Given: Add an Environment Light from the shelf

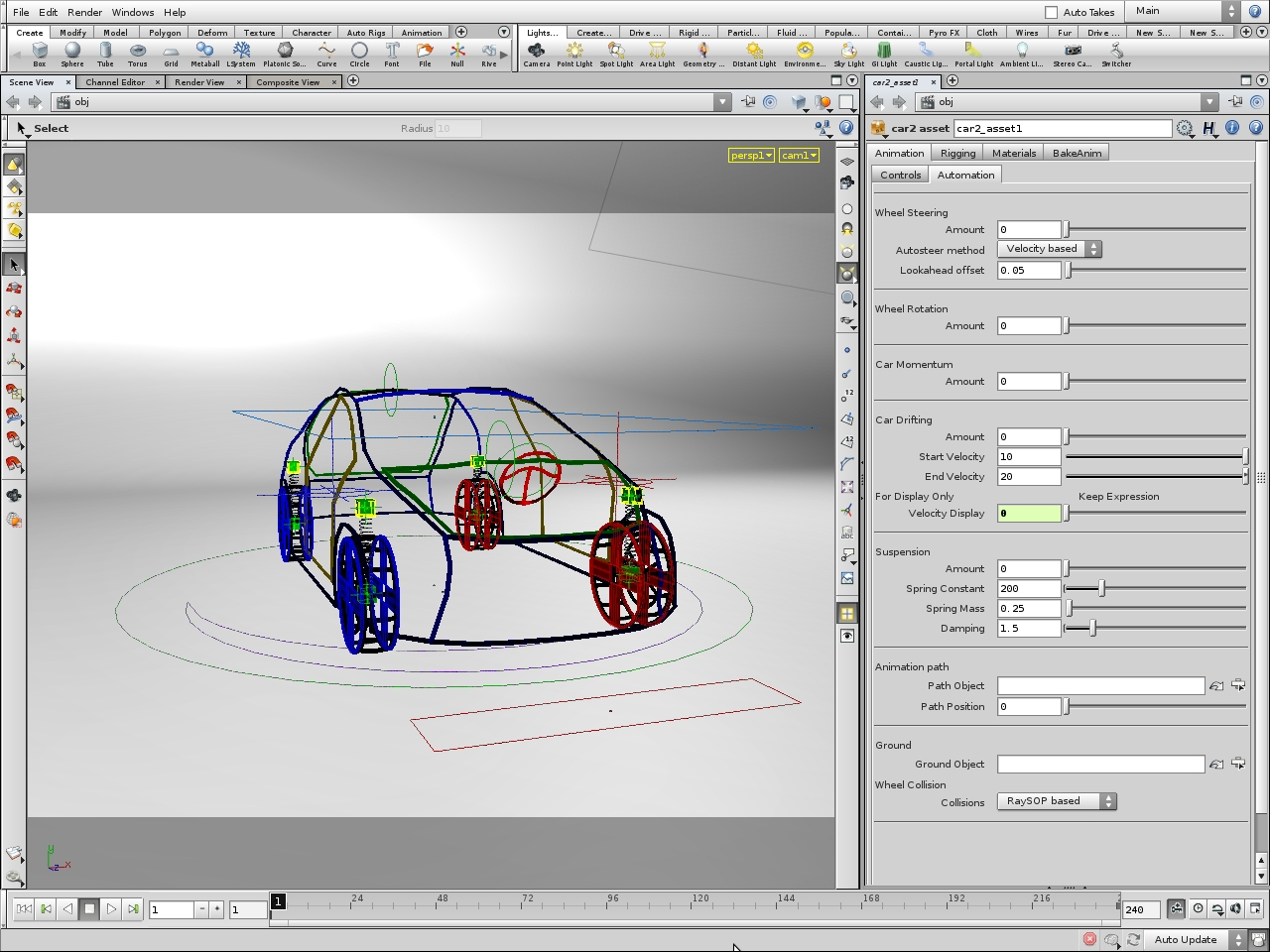Looking at the screenshot, I should click(x=804, y=50).
